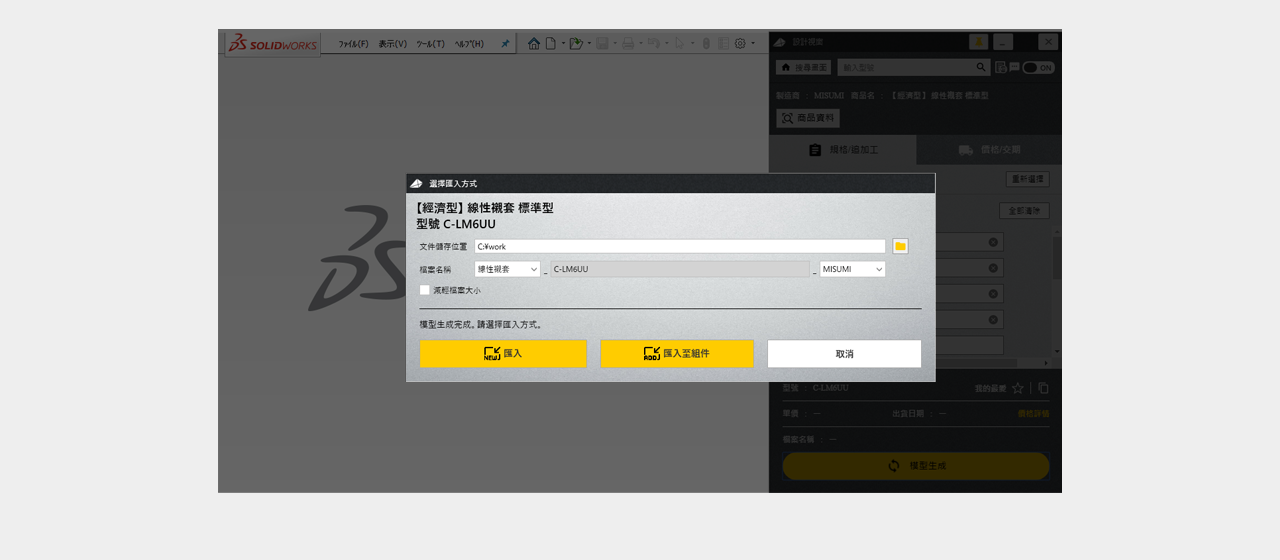Click the file save location input field
The height and width of the screenshot is (560, 1280).
(x=680, y=246)
